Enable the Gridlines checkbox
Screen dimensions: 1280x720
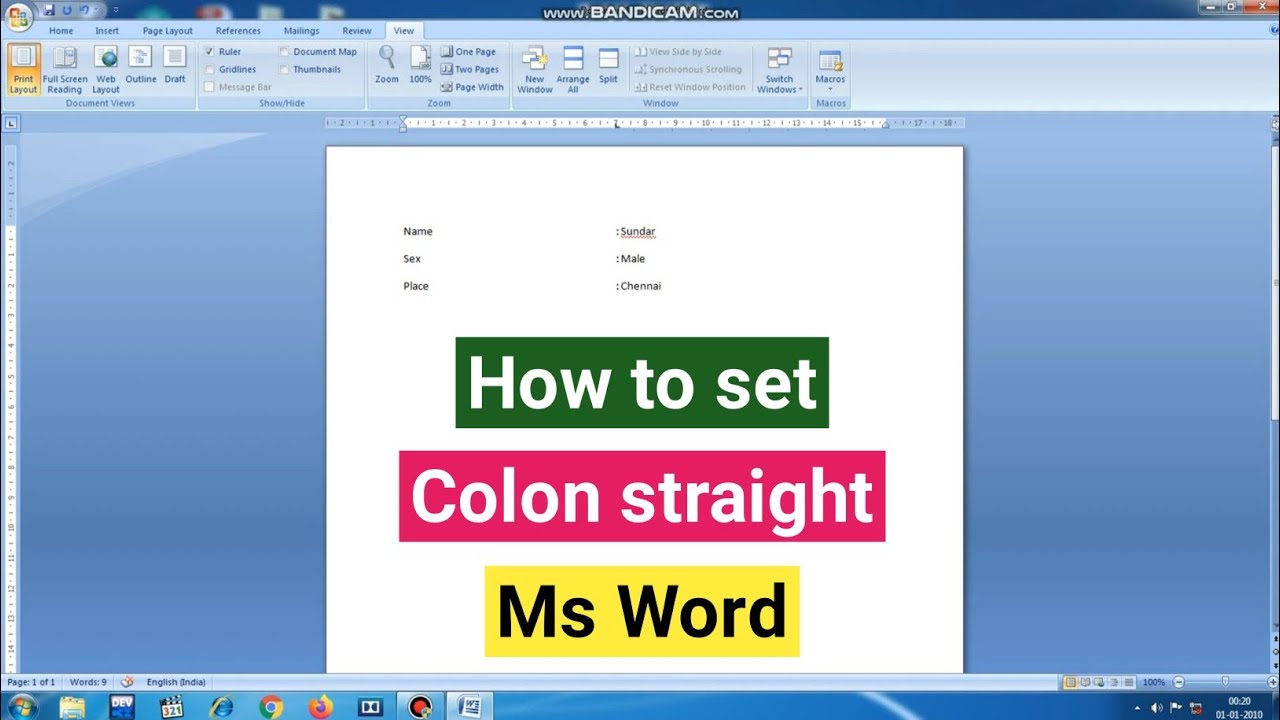210,70
